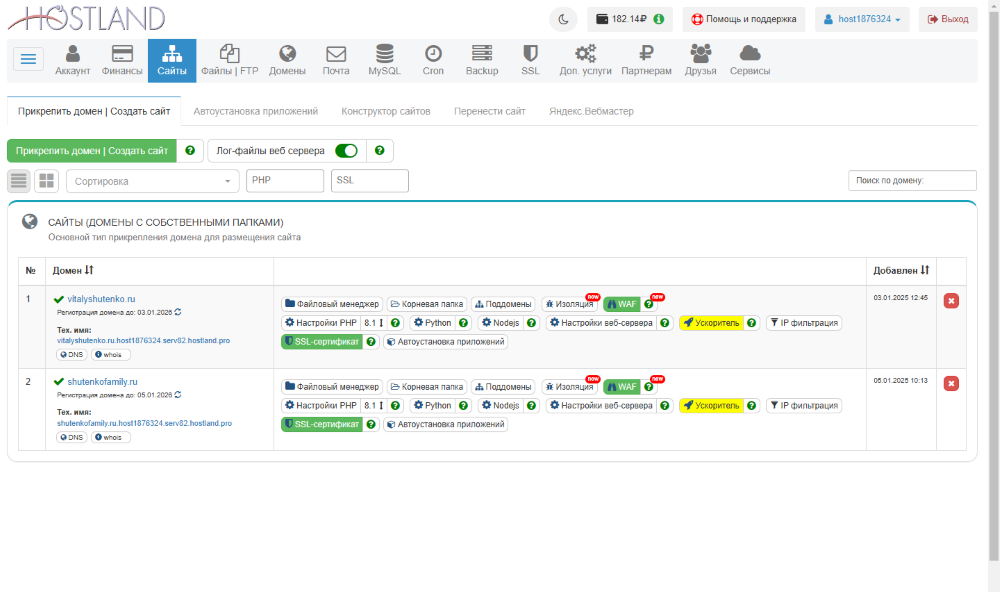The image size is (1000, 592).
Task: Change PHP version 8.1 for vitalyshutenko.ru
Action: click(x=373, y=323)
